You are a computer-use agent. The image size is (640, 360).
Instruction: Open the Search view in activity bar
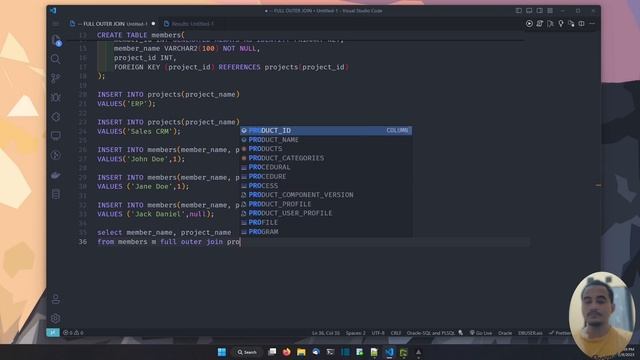(x=56, y=59)
